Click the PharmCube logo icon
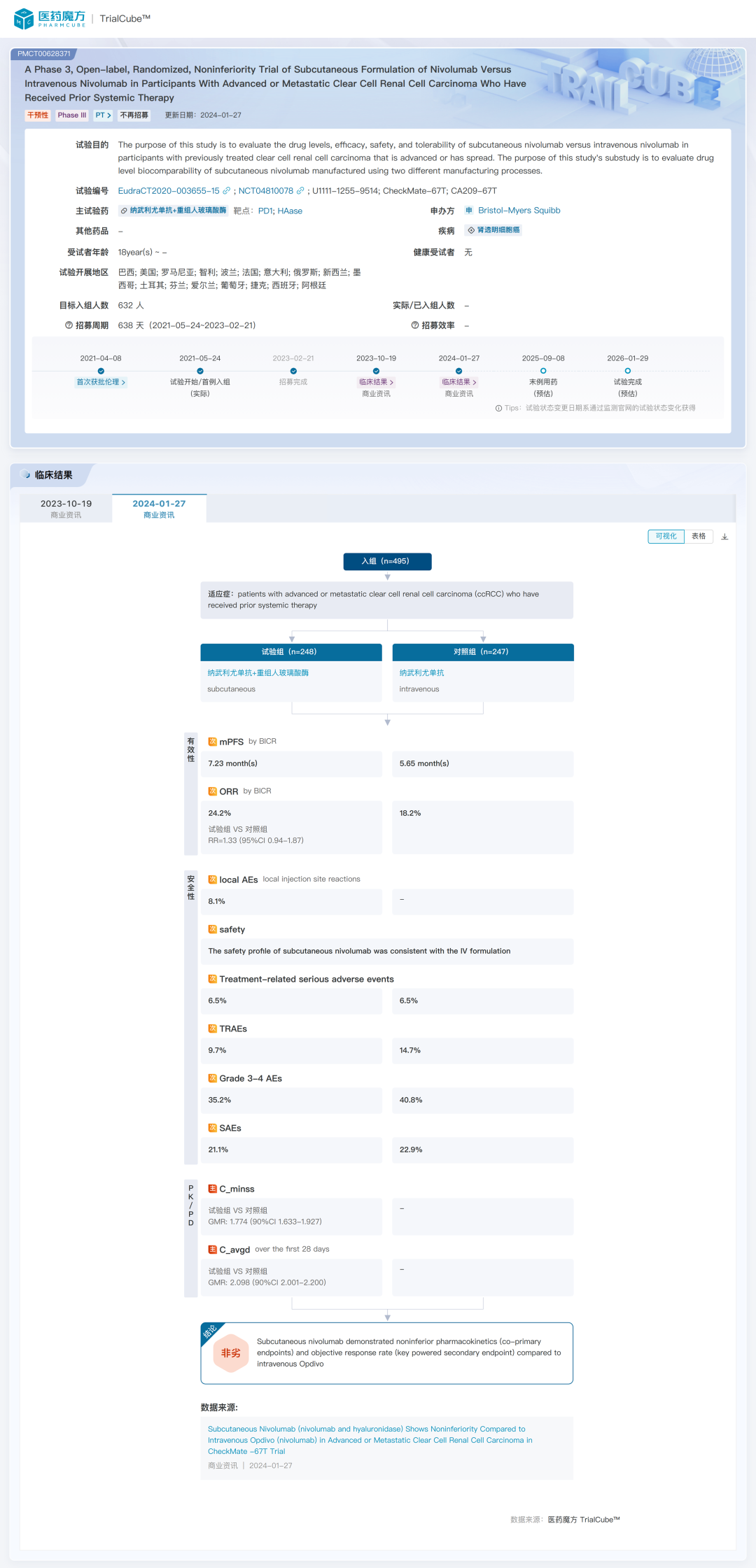This screenshot has height=1568, width=756. (x=24, y=19)
